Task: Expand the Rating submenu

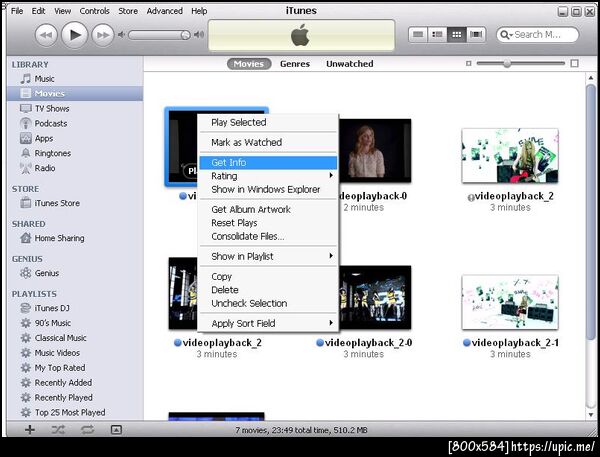Action: (x=268, y=176)
